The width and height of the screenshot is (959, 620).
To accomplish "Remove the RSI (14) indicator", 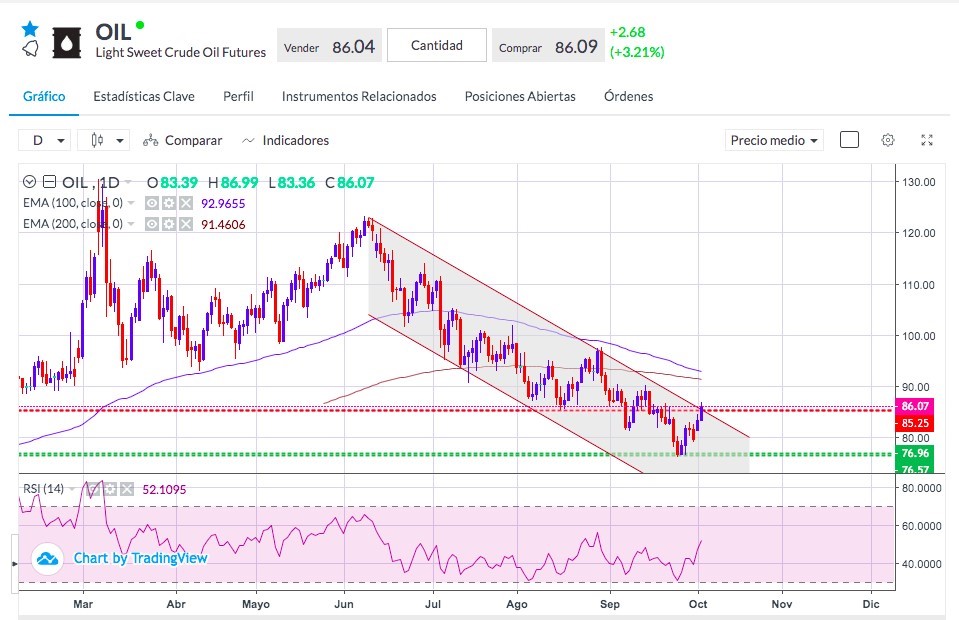I will (x=127, y=489).
